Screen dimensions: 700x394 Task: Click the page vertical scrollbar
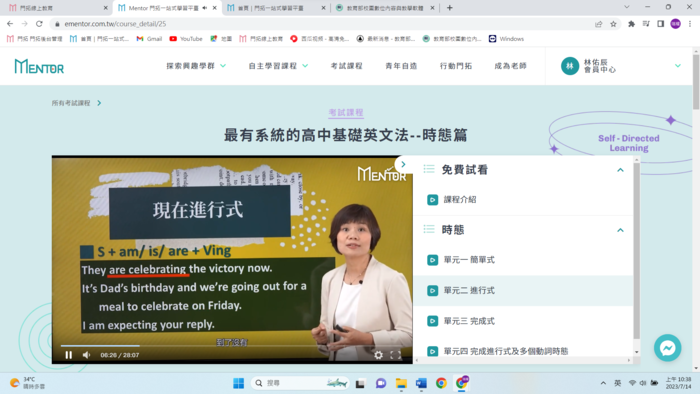(696, 82)
